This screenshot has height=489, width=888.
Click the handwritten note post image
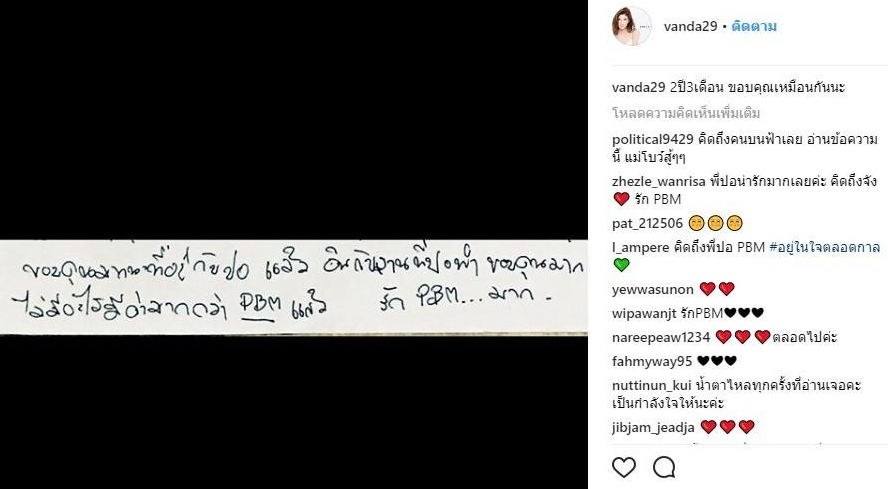click(x=293, y=287)
